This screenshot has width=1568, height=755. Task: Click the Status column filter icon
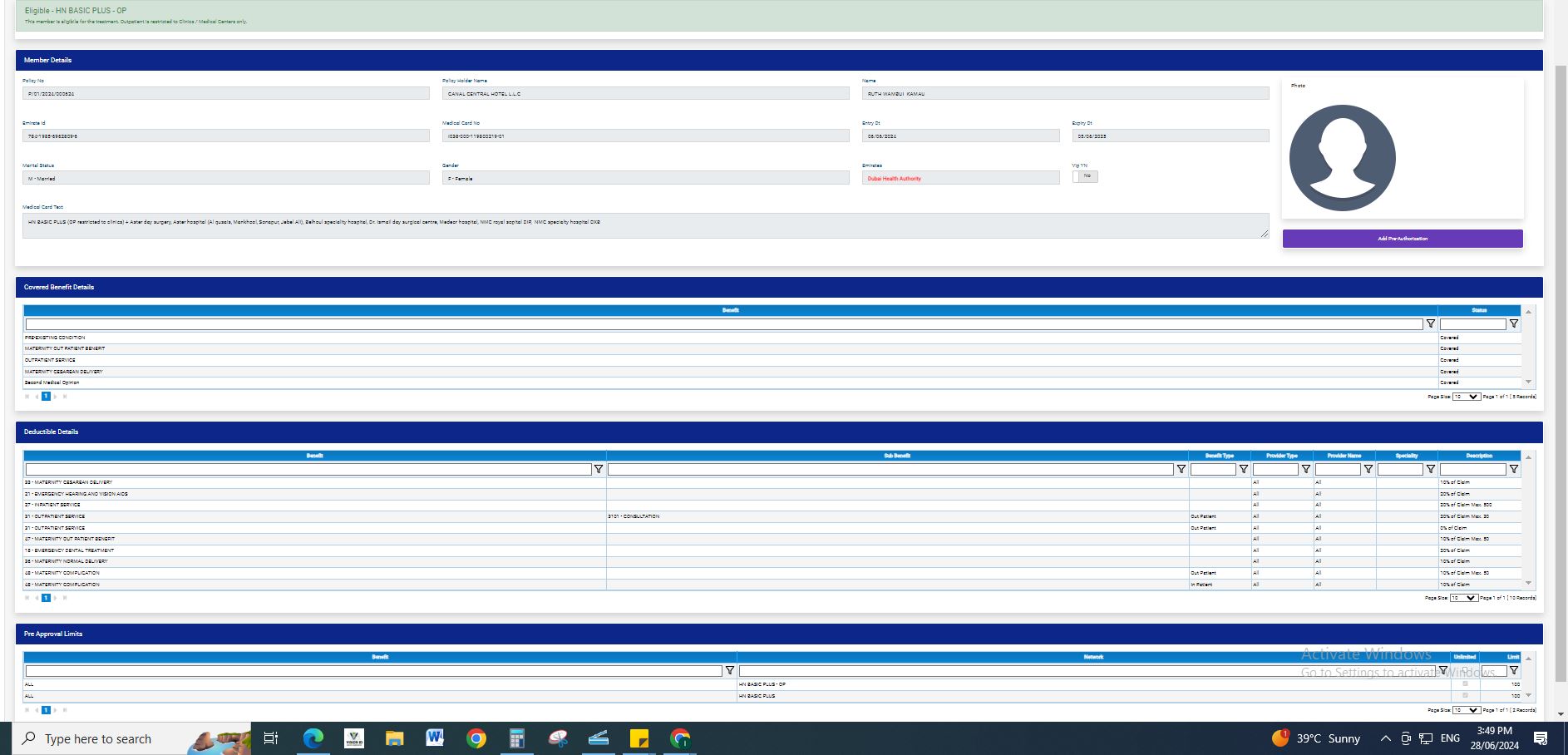[1513, 324]
